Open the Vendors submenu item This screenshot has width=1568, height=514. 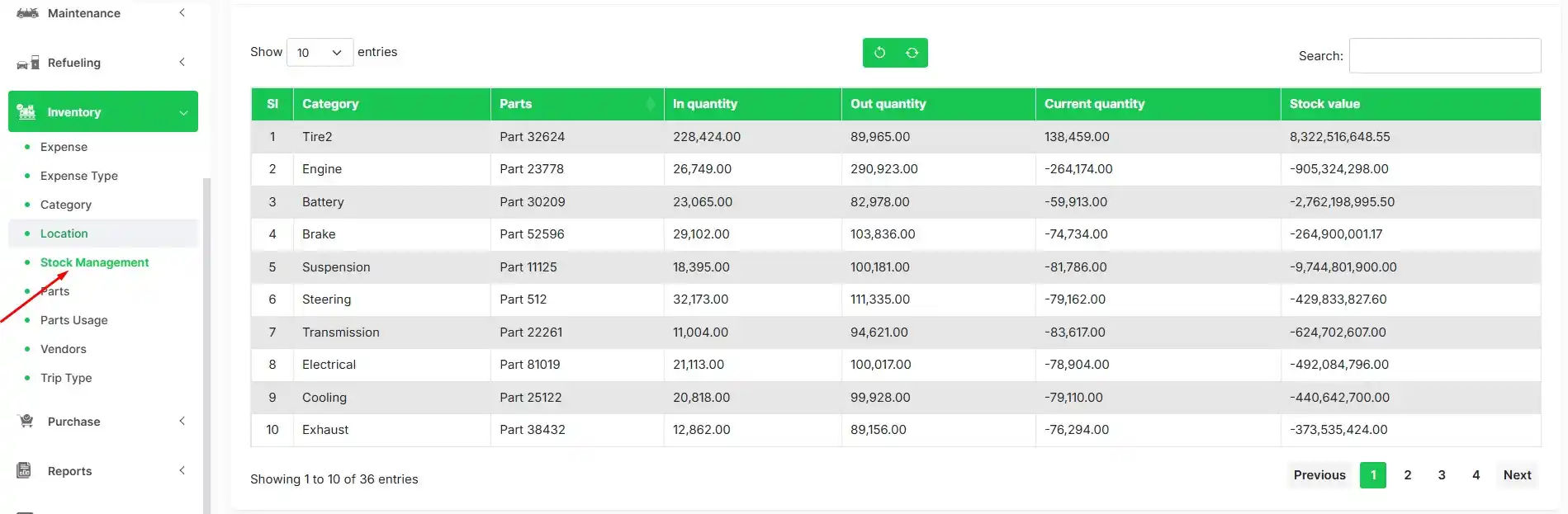[x=63, y=349]
